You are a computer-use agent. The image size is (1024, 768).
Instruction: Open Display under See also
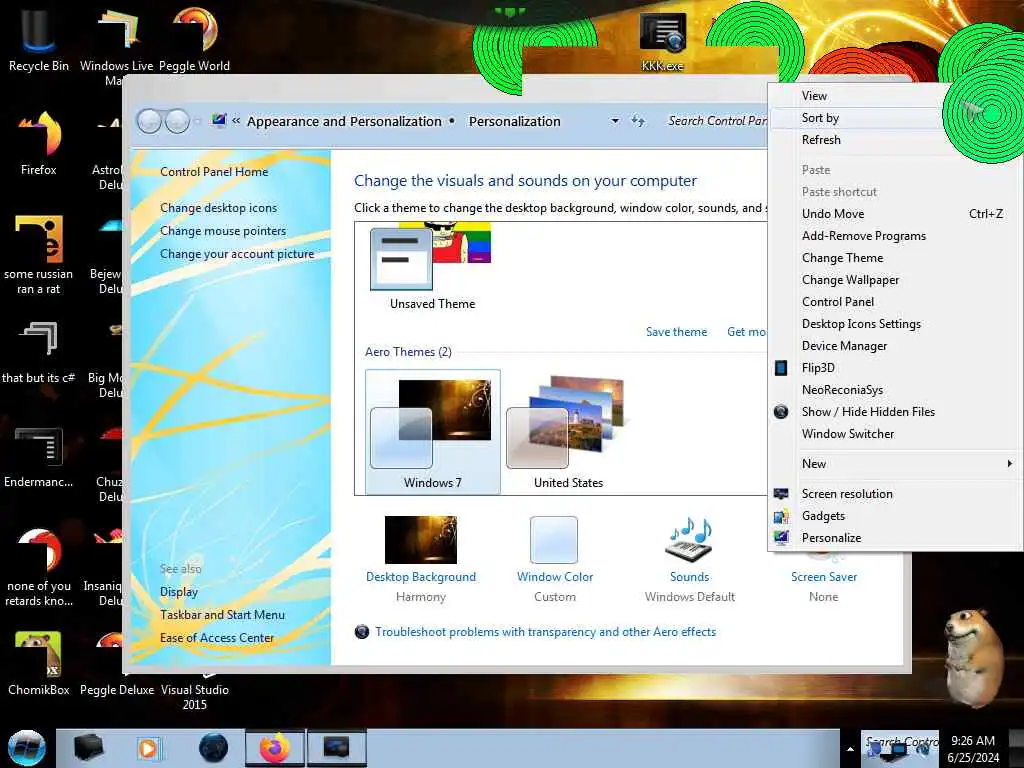179,592
